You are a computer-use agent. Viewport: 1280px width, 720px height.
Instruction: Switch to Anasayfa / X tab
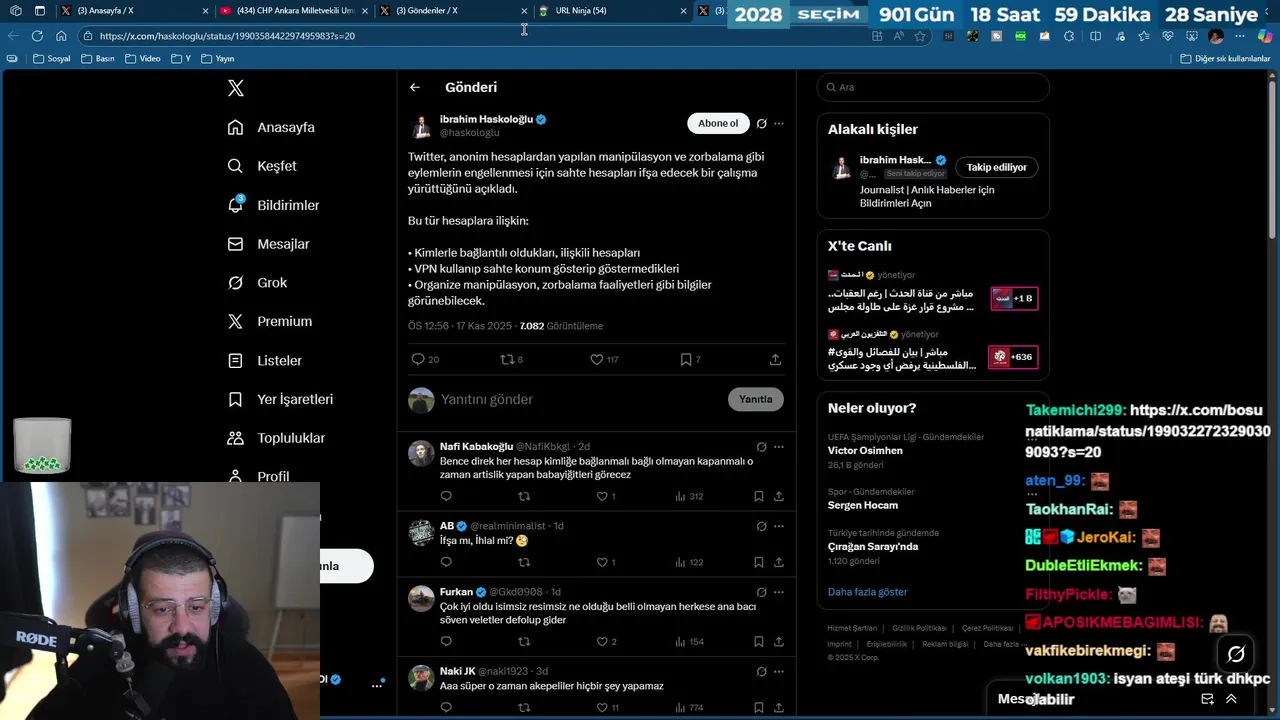134,11
